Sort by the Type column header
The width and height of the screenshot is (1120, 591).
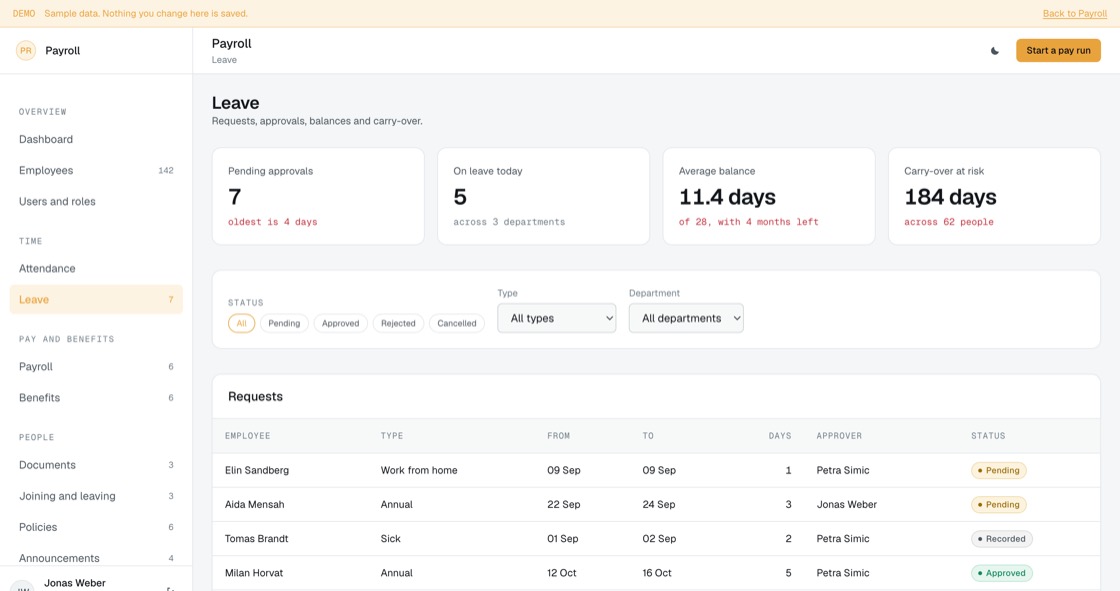click(391, 435)
